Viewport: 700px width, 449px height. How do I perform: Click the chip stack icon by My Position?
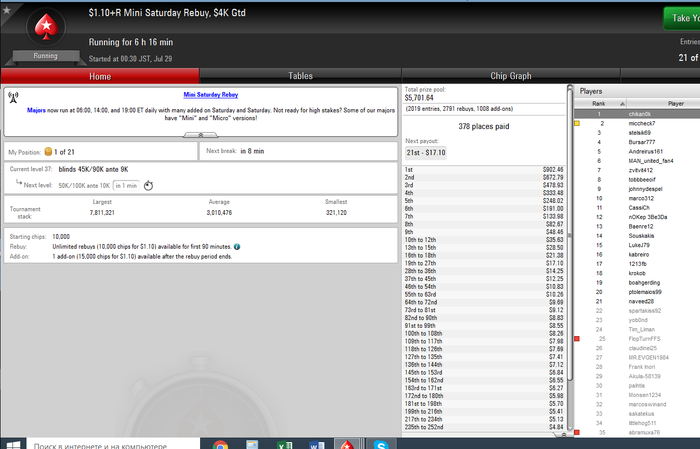(x=48, y=152)
